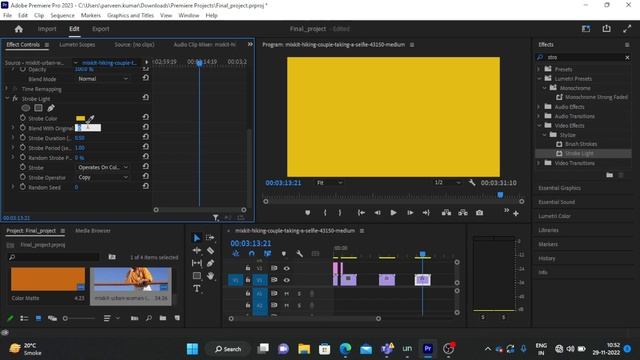The image size is (640, 360).
Task: Open the Fit zoom level dropdown
Action: tap(329, 182)
